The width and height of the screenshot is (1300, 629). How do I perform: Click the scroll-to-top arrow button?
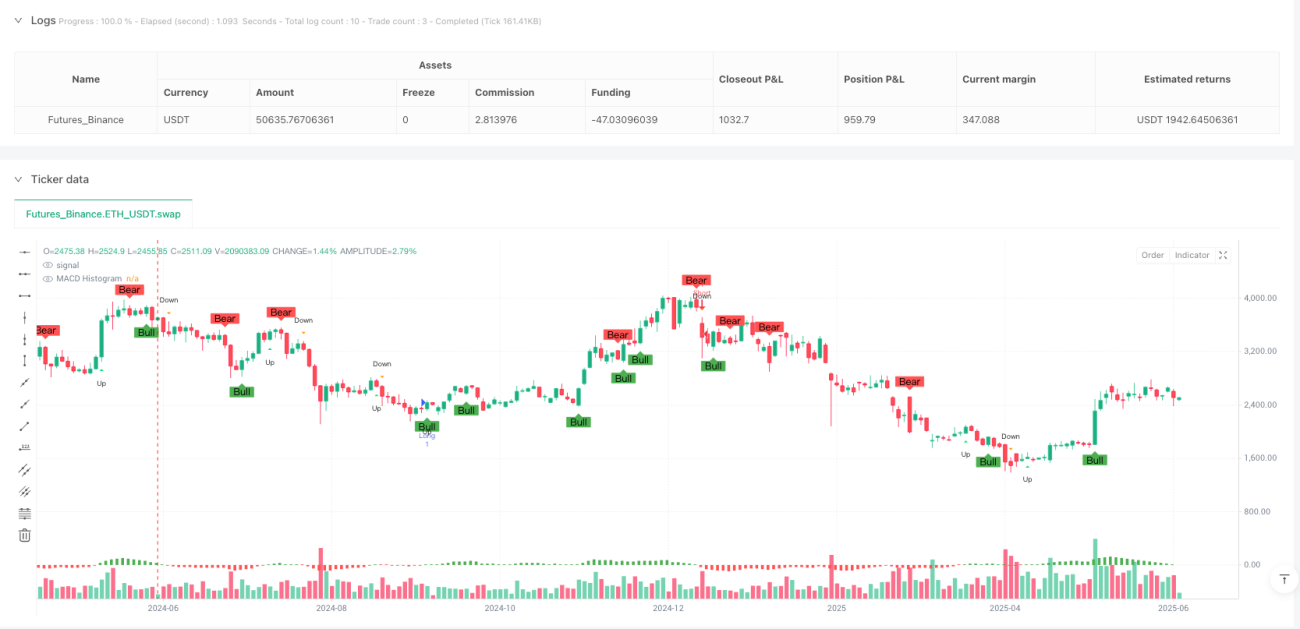click(1283, 579)
